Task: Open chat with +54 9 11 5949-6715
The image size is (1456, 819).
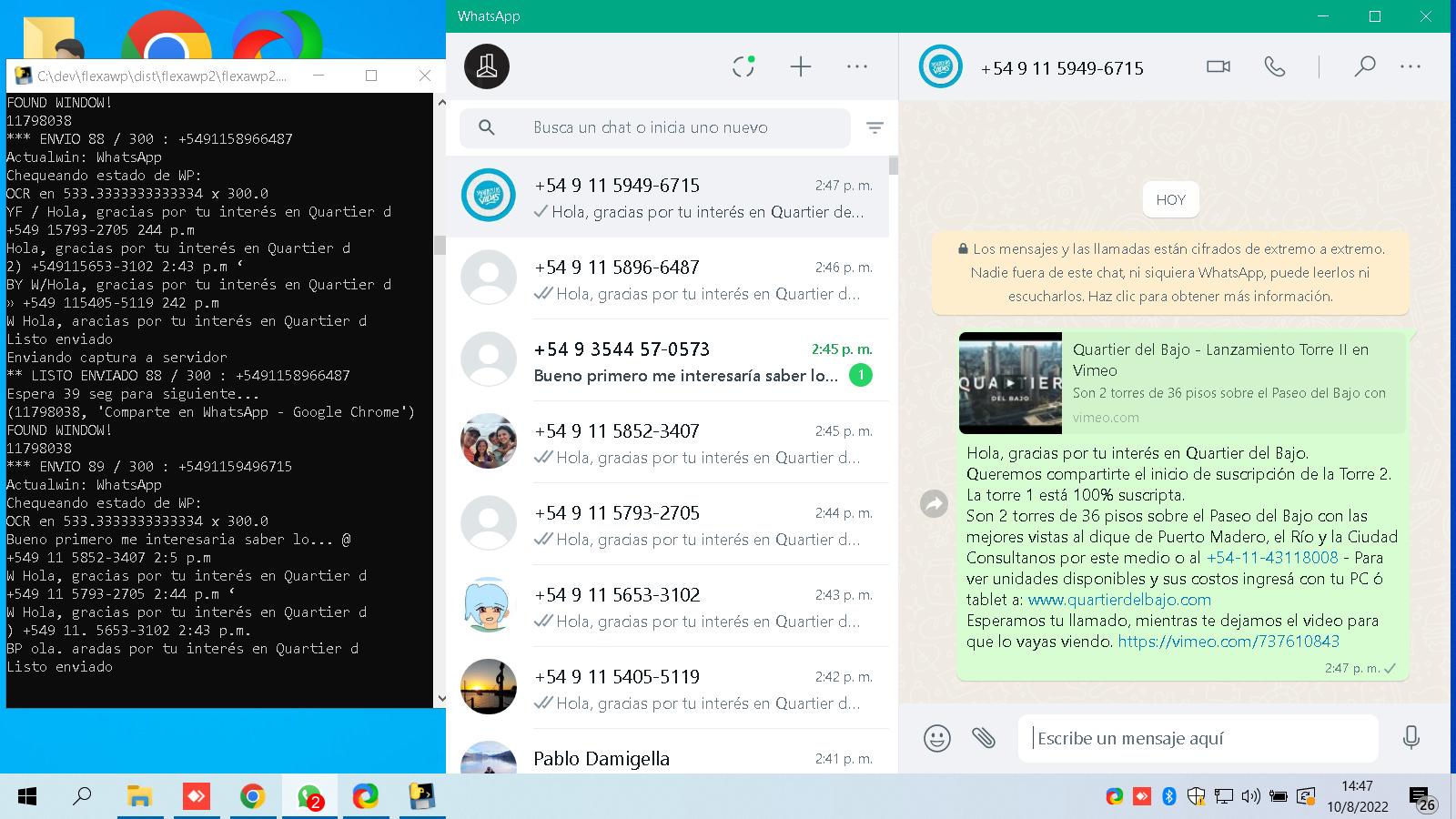Action: [x=667, y=197]
